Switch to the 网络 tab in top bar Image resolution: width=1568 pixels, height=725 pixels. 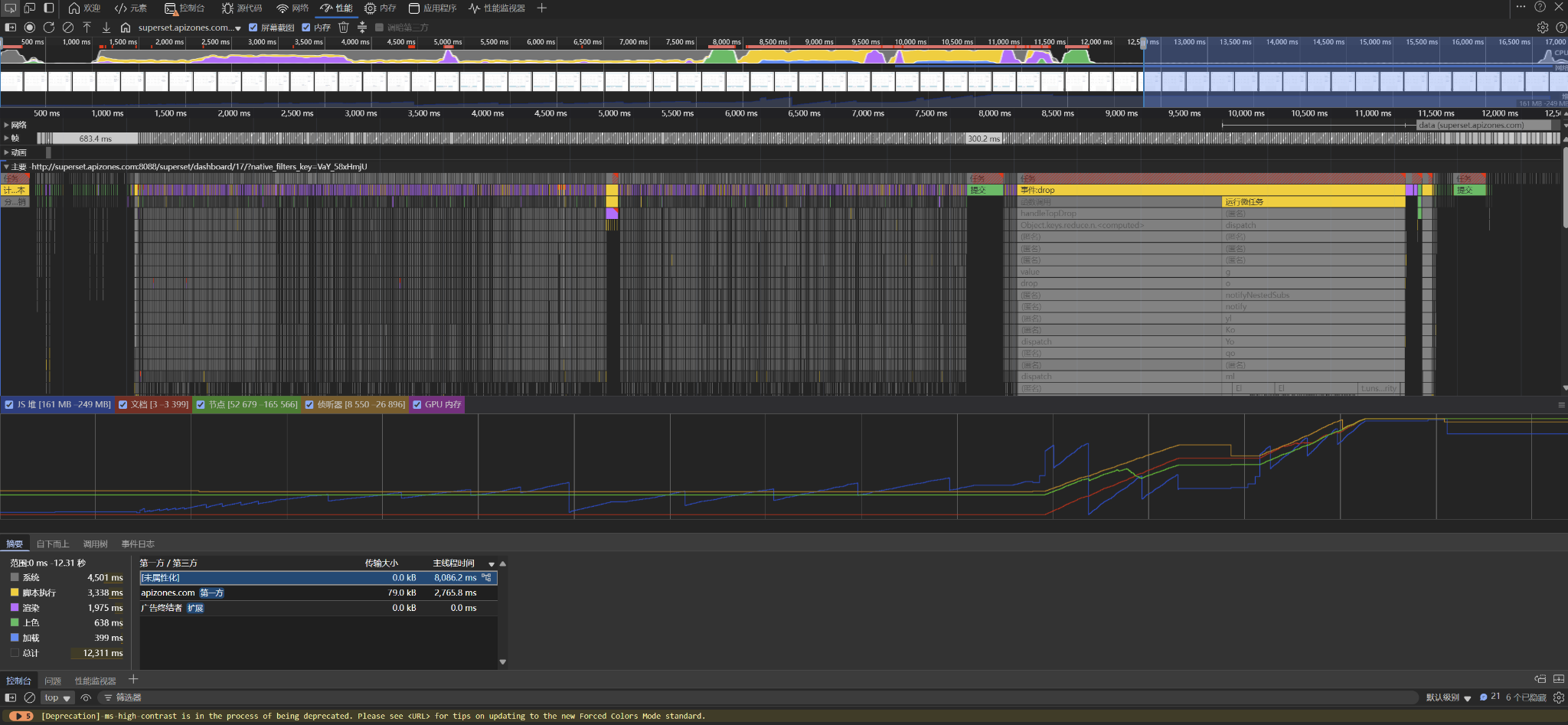(x=292, y=8)
